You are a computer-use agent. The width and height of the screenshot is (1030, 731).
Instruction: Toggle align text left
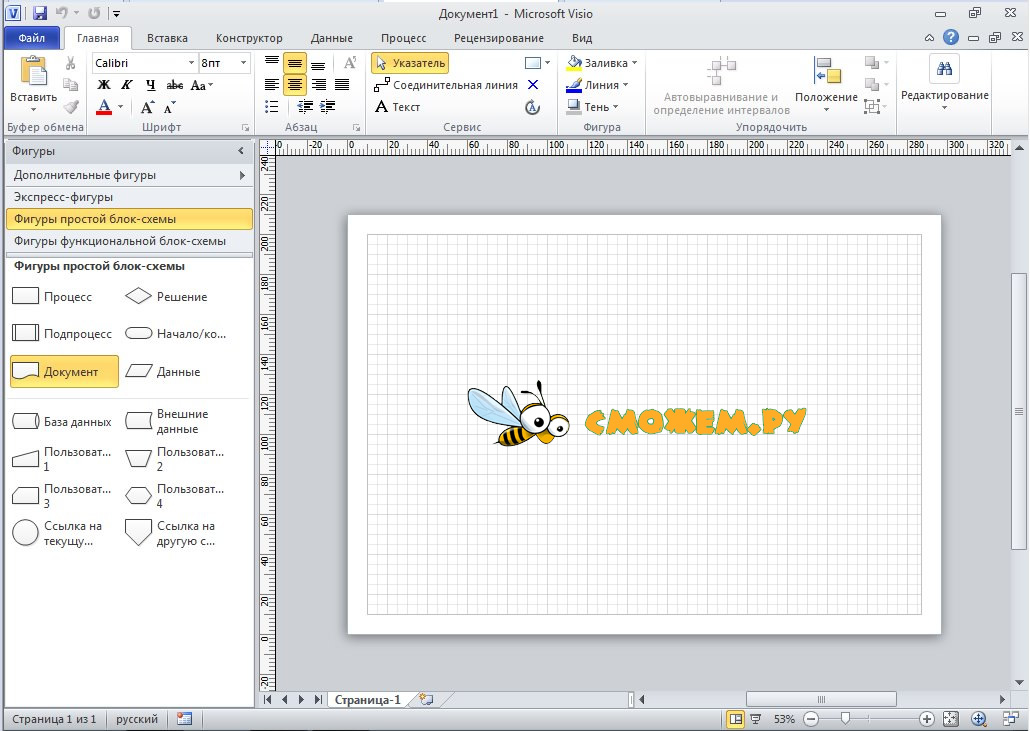[x=271, y=85]
